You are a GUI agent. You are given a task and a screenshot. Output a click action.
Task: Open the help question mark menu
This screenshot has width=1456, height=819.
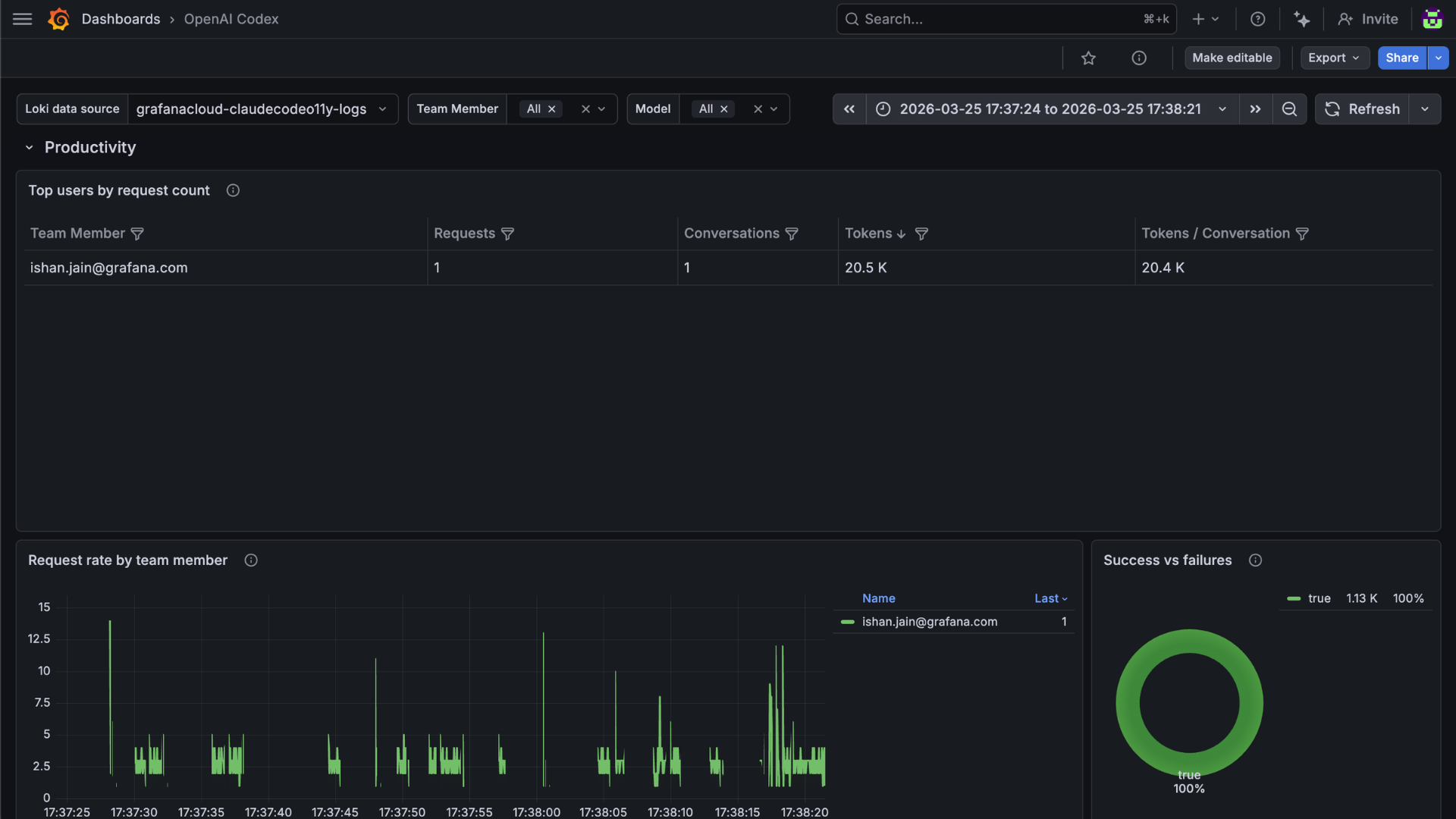1257,19
